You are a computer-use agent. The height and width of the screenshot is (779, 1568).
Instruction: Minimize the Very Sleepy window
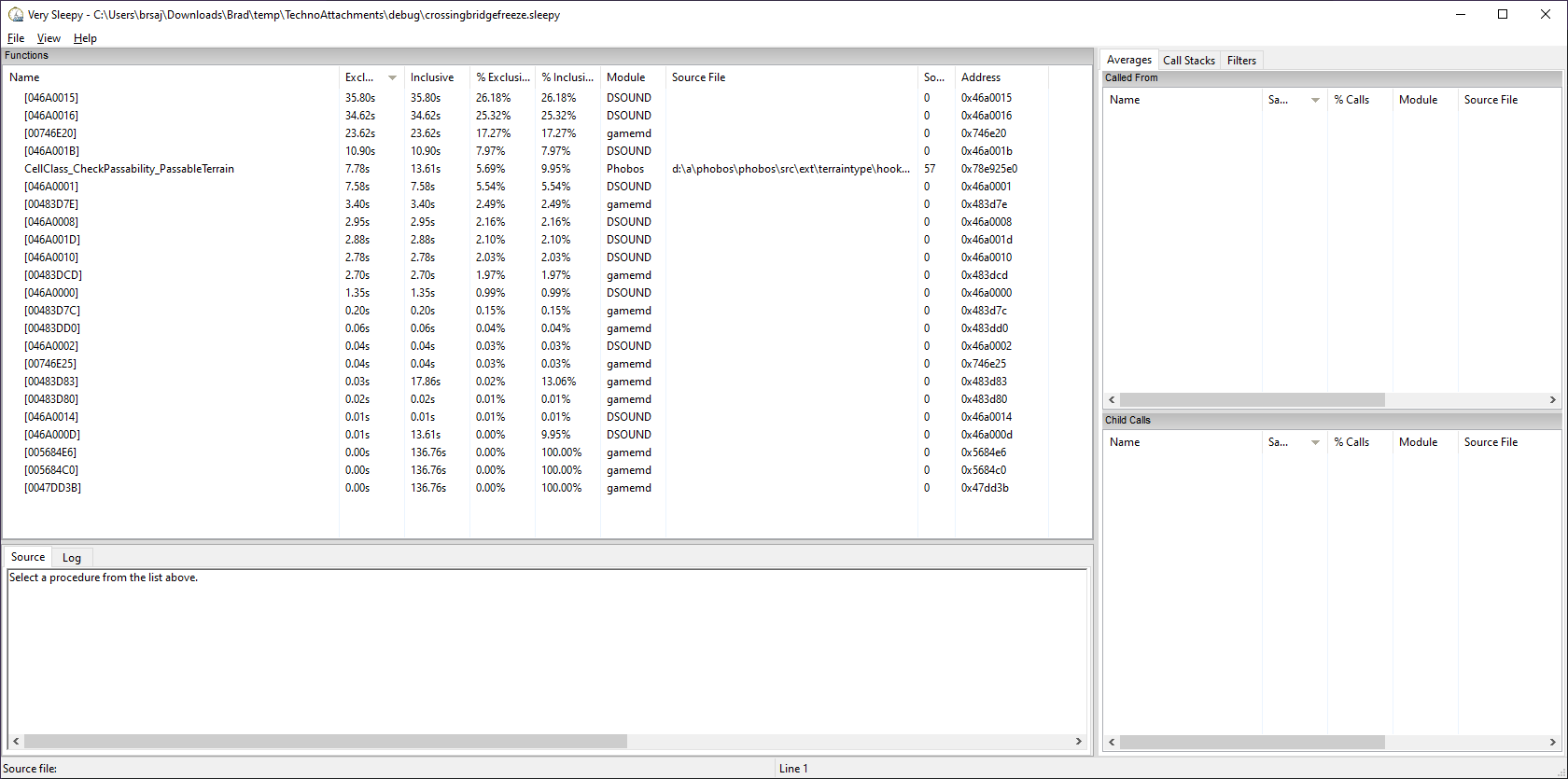click(x=1460, y=14)
